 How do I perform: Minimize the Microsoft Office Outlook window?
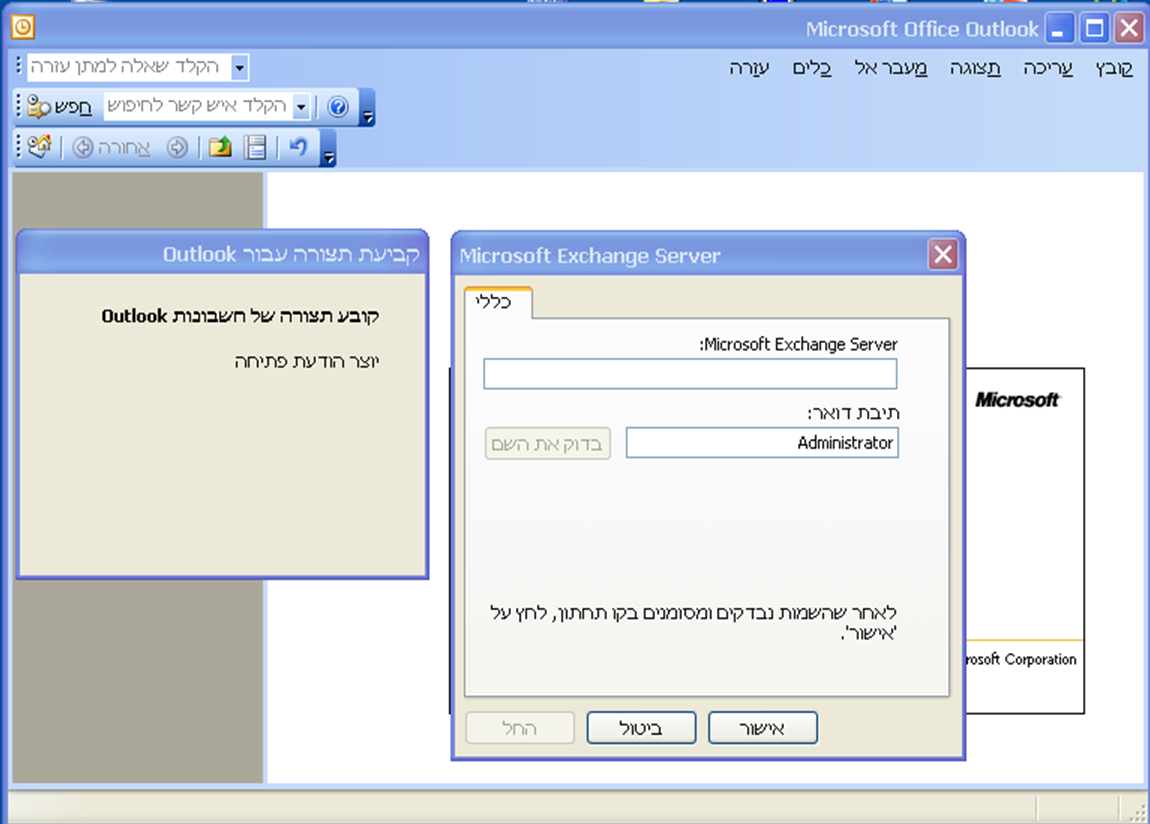1058,29
